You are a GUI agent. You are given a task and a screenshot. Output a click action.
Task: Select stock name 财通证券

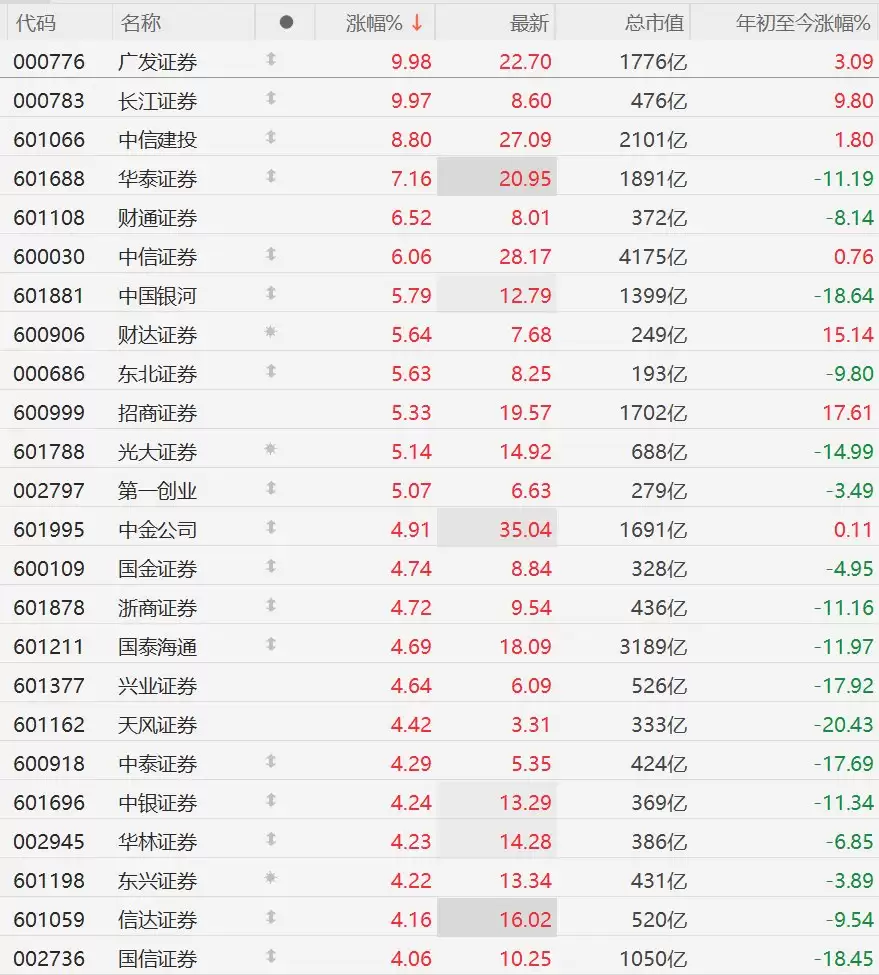[x=158, y=218]
